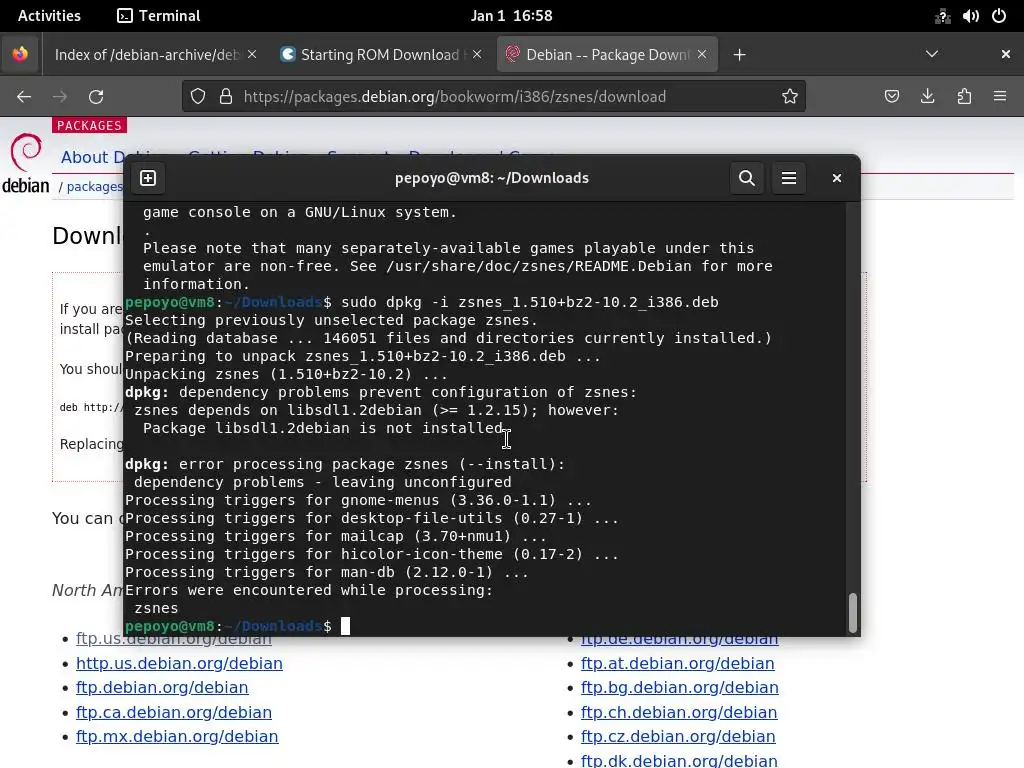
Task: Open a new tab in the terminal window
Action: tap(148, 178)
